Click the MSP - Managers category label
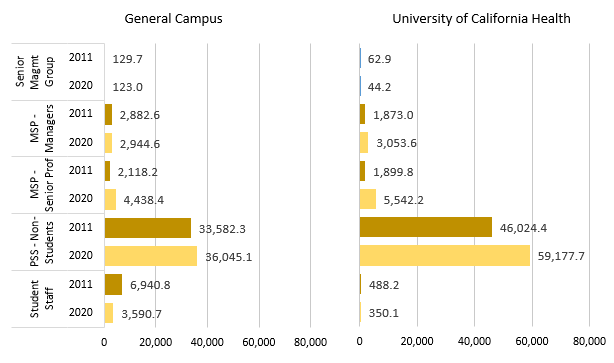The image size is (614, 363). pos(41,128)
